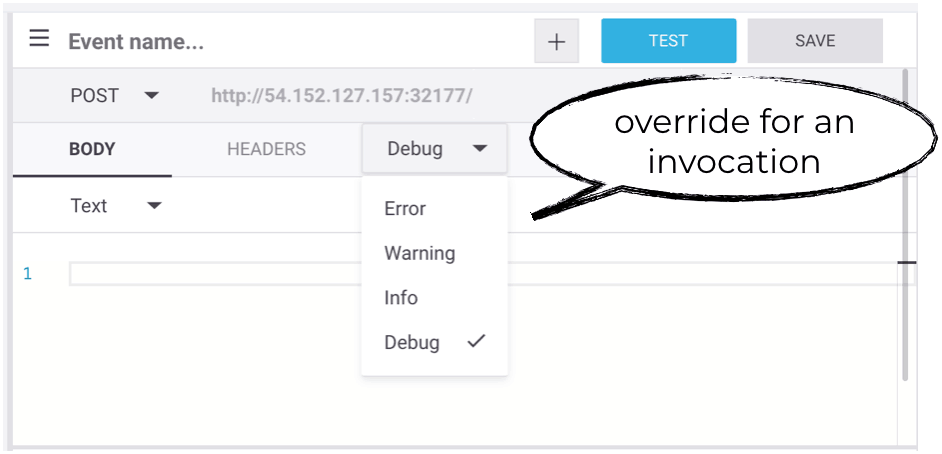Open the POST method dropdown
This screenshot has height=454, width=942.
[x=114, y=96]
